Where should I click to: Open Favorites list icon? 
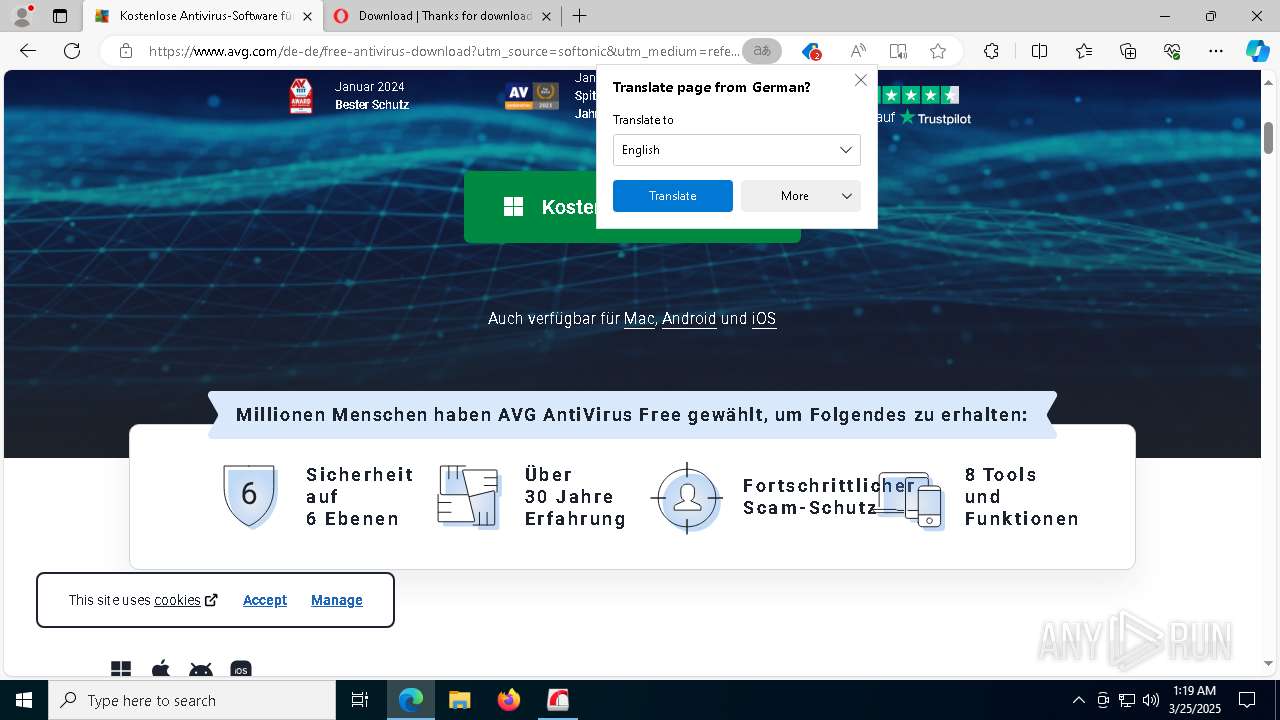pyautogui.click(x=1084, y=51)
